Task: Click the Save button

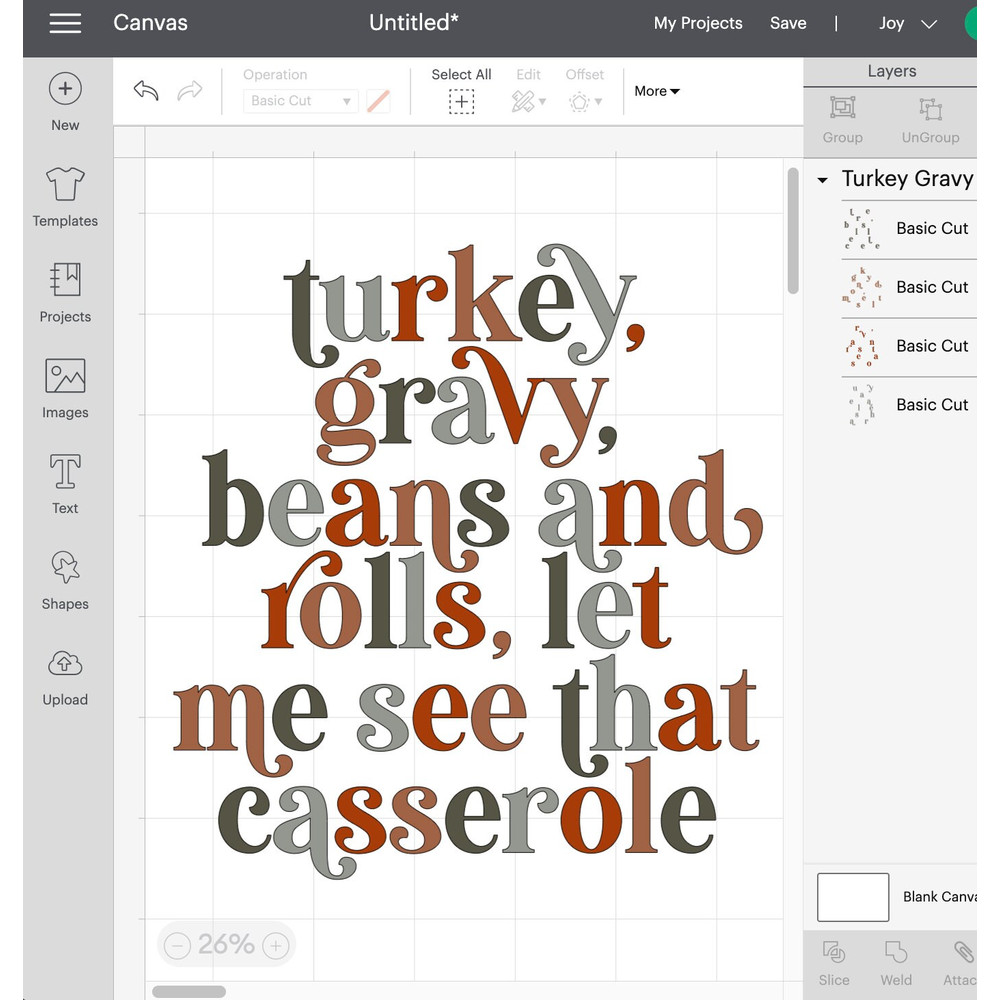Action: pyautogui.click(x=788, y=23)
